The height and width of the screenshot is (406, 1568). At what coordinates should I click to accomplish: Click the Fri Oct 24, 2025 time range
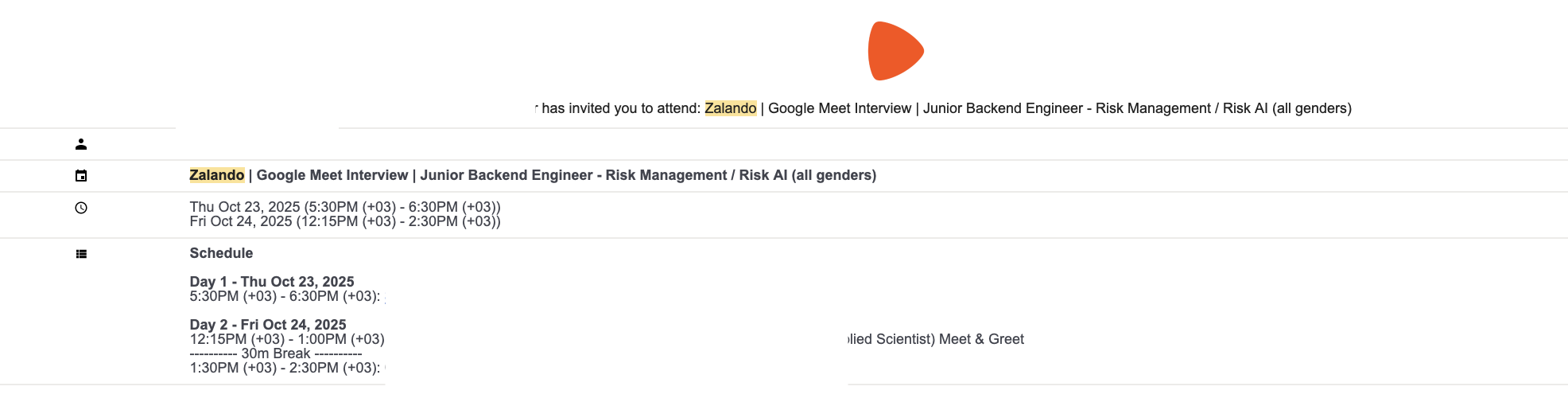coord(345,221)
